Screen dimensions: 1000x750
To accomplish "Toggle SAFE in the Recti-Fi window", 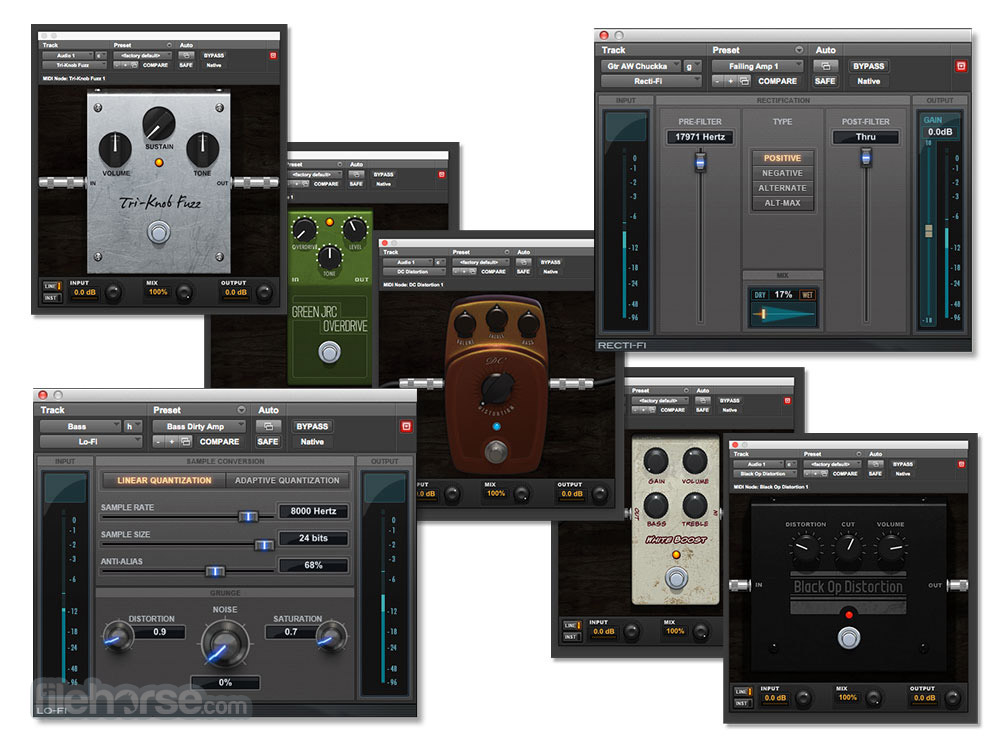I will click(825, 82).
